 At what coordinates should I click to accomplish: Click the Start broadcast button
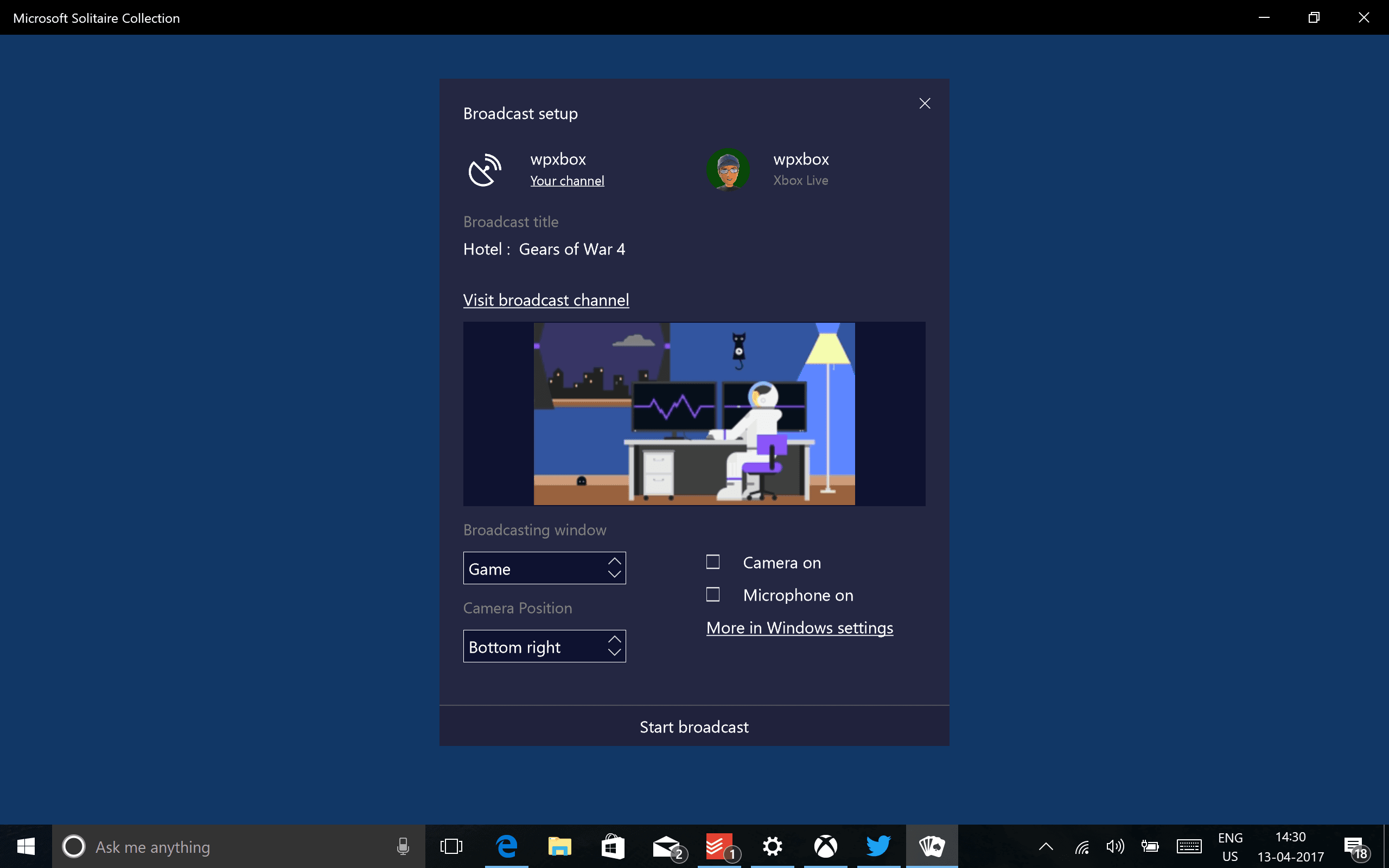(x=694, y=726)
